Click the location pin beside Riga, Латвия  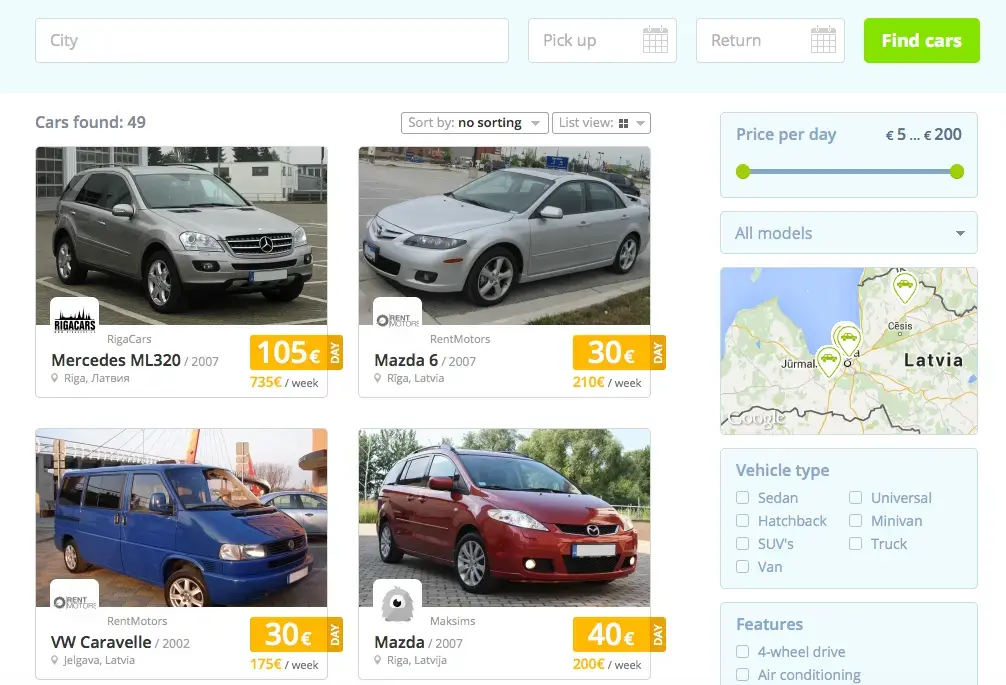(55, 378)
